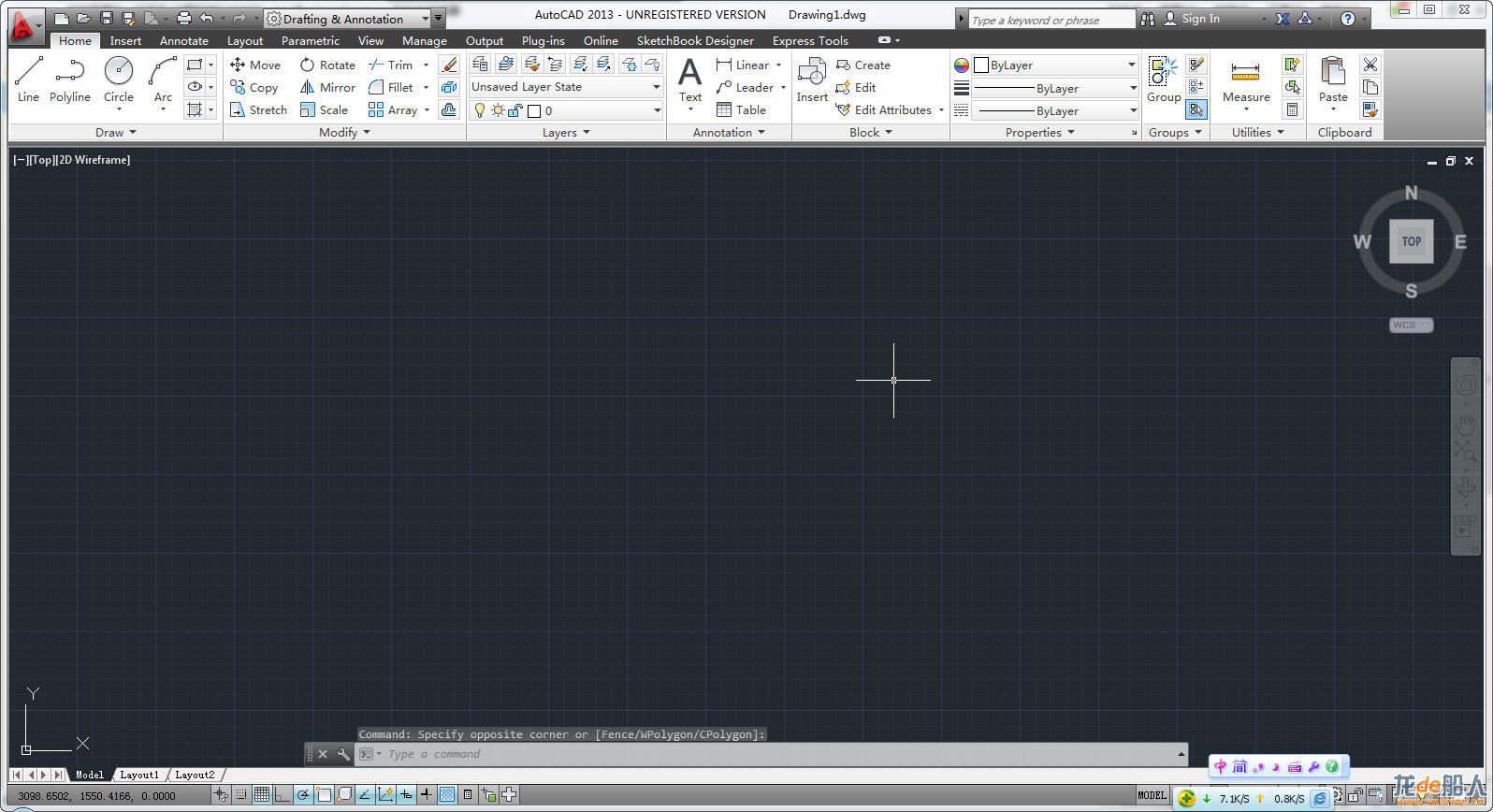Click TOP face of ViewCube
This screenshot has width=1493, height=812.
point(1411,241)
